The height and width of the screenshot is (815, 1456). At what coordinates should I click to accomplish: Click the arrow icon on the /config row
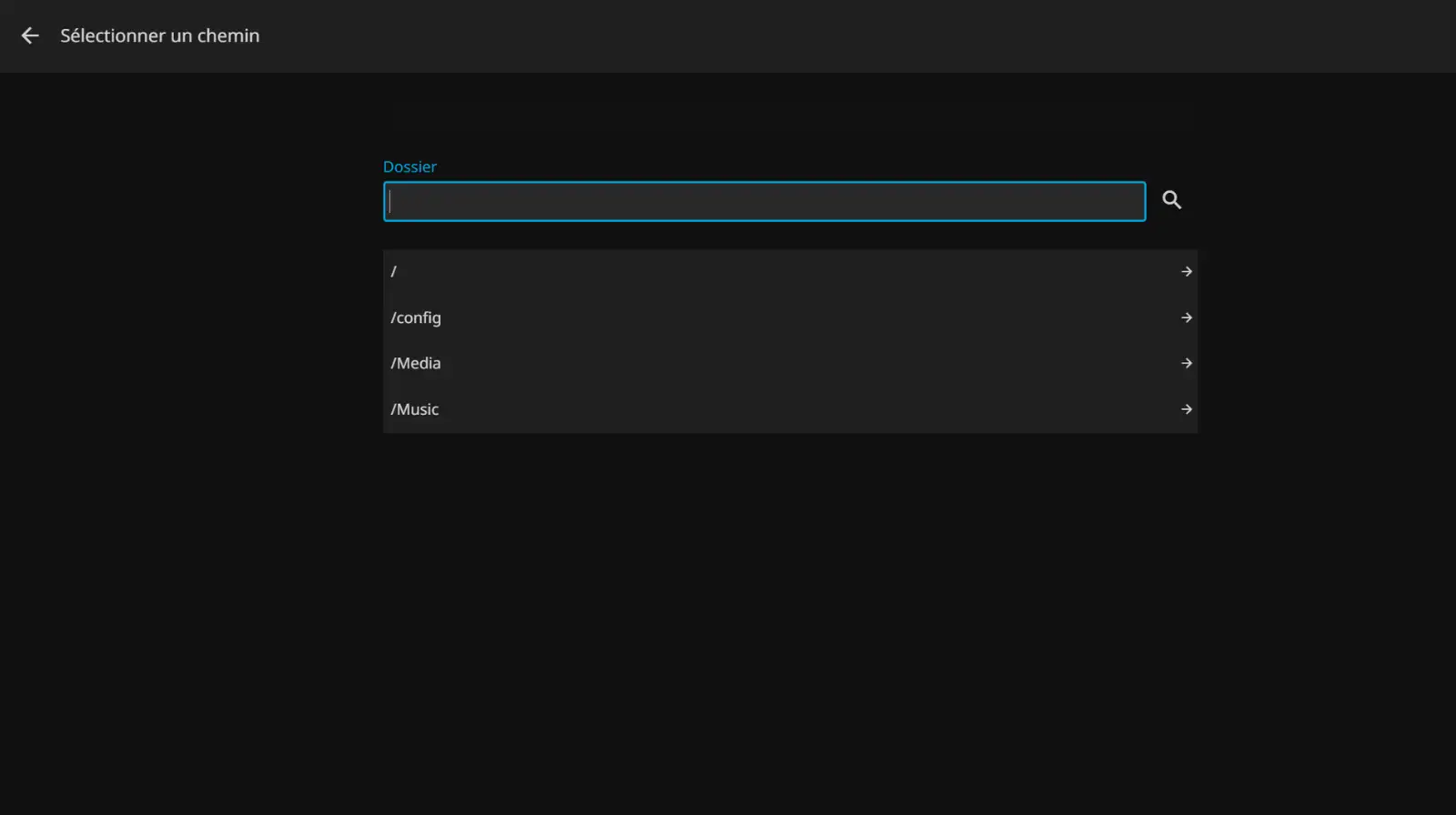(1186, 317)
